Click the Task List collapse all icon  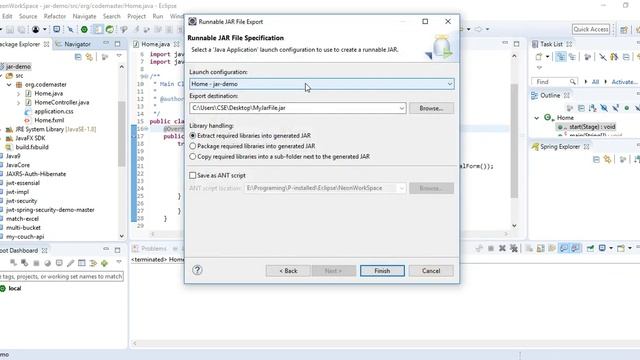point(626,57)
